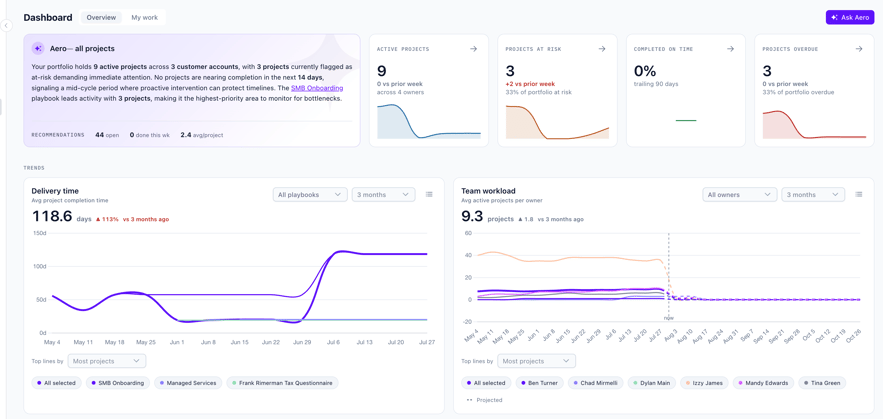Toggle Ben Turner legend chip
The image size is (883, 419).
pos(539,383)
